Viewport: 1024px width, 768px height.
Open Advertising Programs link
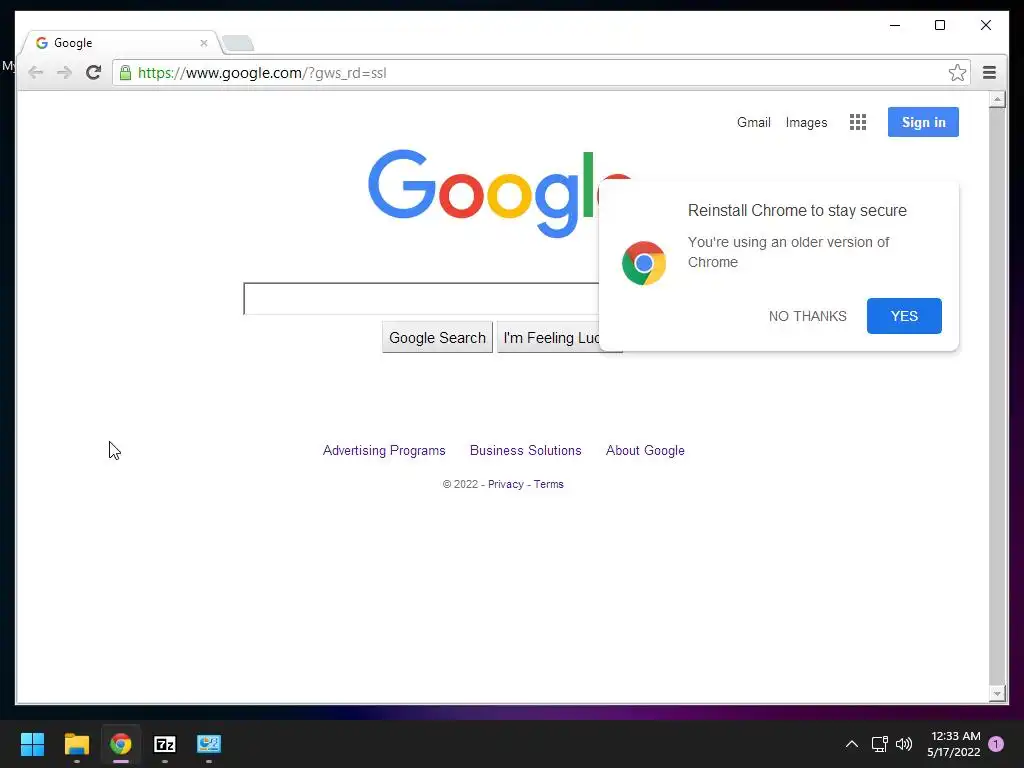[x=384, y=451]
